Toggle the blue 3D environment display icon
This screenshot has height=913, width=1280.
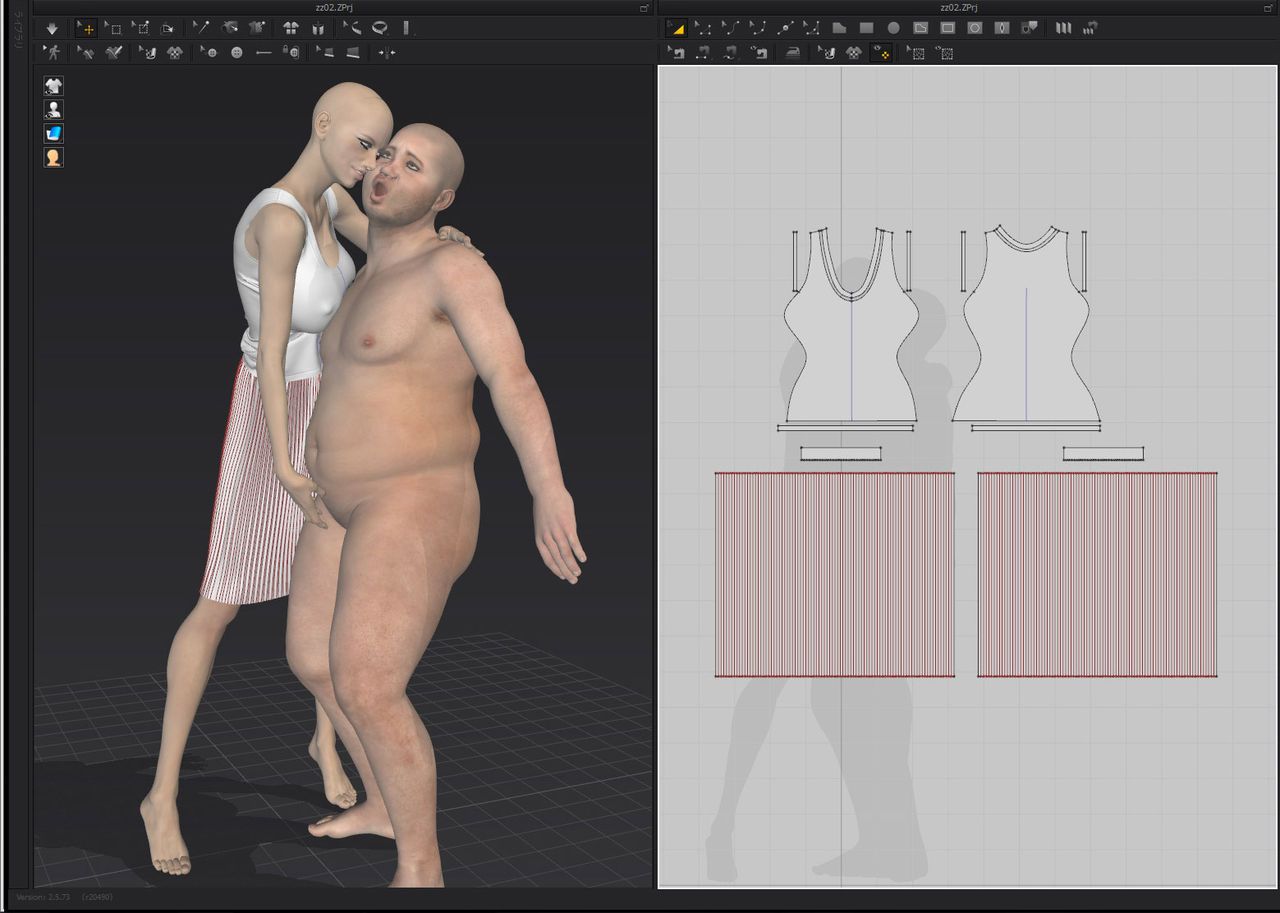point(53,133)
